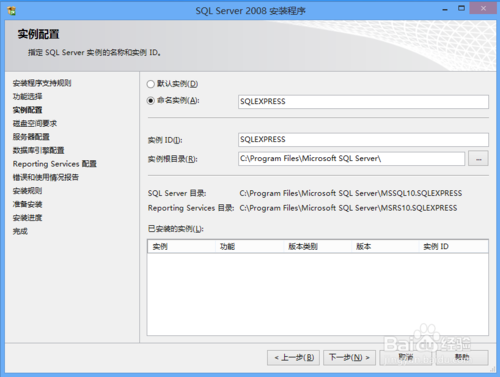This screenshot has width=500, height=377.
Task: Click the 实例 column header
Action: tap(182, 247)
